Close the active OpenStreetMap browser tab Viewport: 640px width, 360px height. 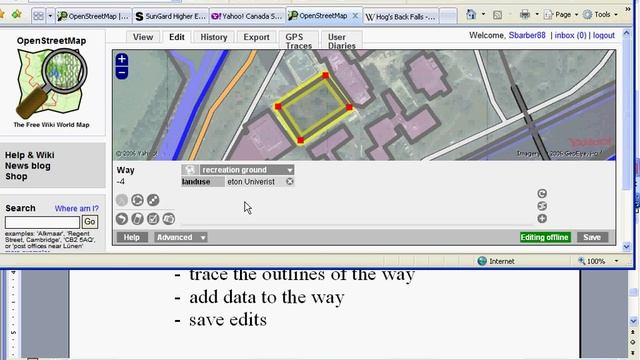(x=355, y=16)
